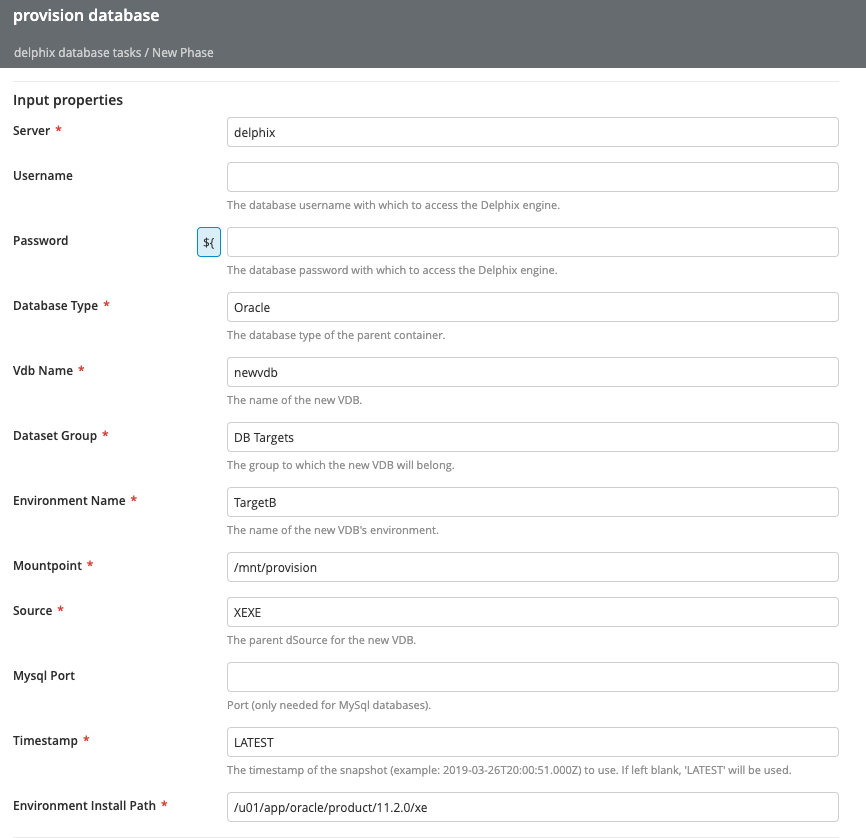The image size is (866, 838).
Task: Click the Mountpoint field /mnt/provision
Action: [532, 567]
